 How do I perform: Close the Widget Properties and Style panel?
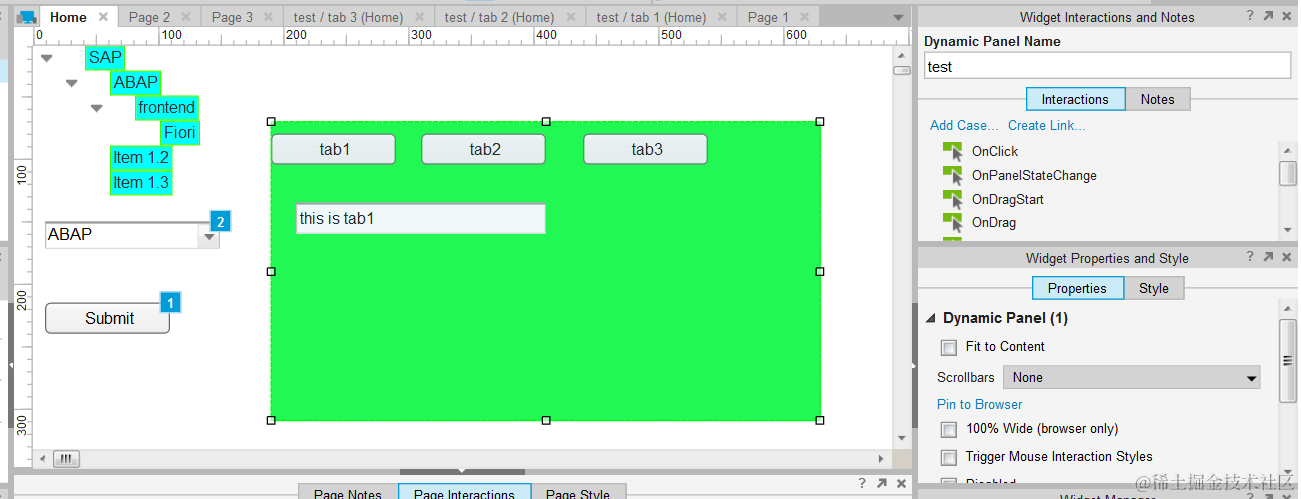point(1287,257)
